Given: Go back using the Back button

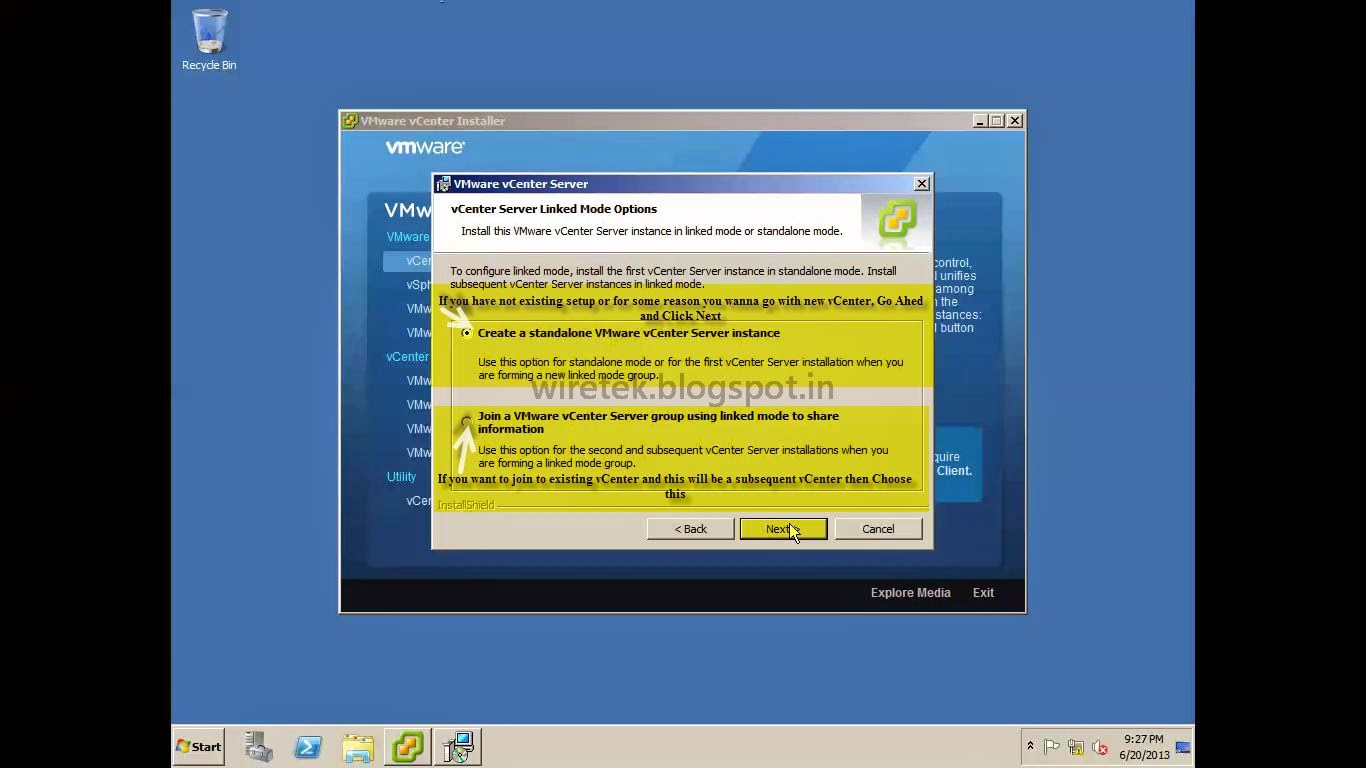Looking at the screenshot, I should [x=690, y=528].
